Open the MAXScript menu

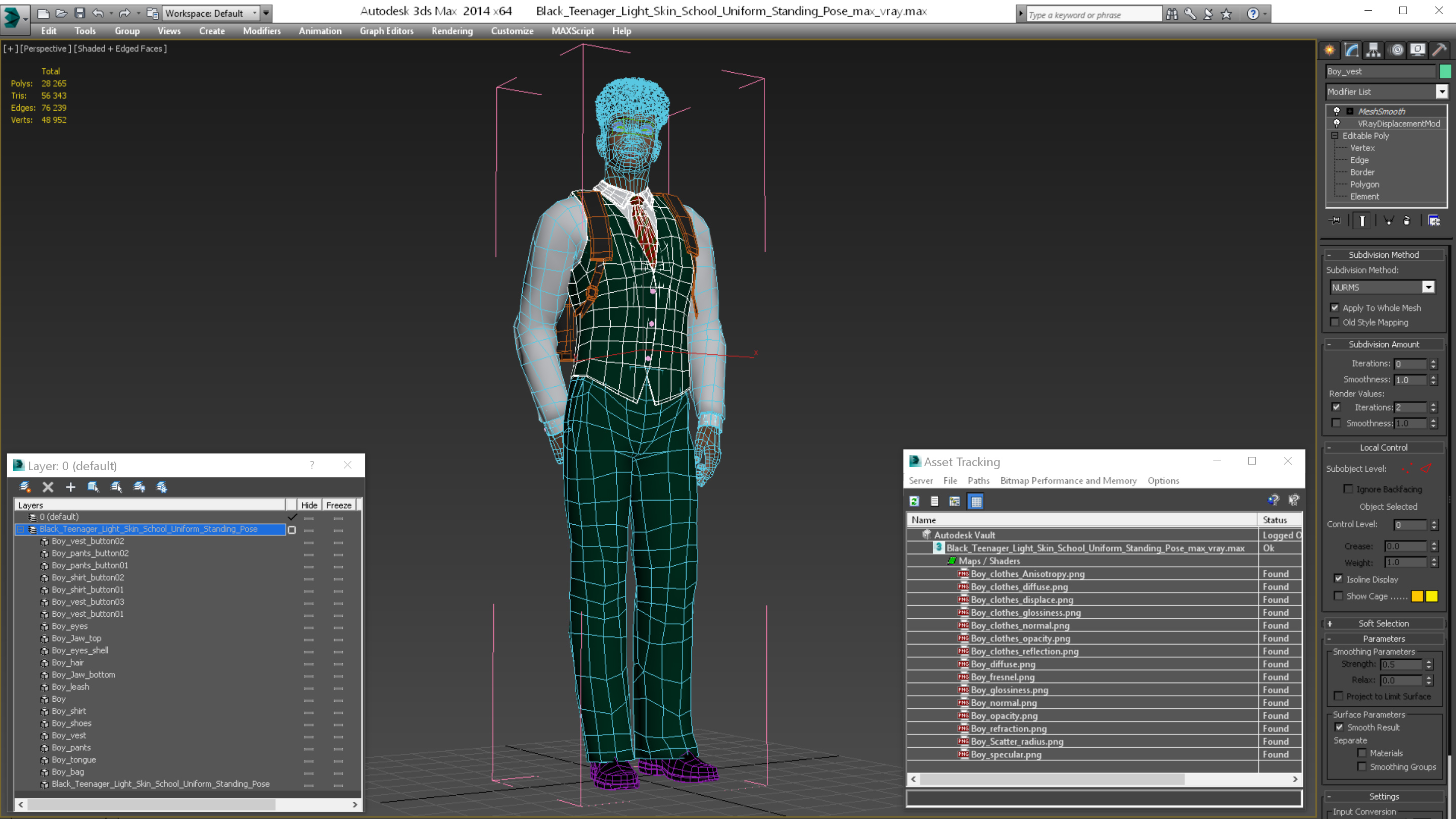(x=573, y=31)
